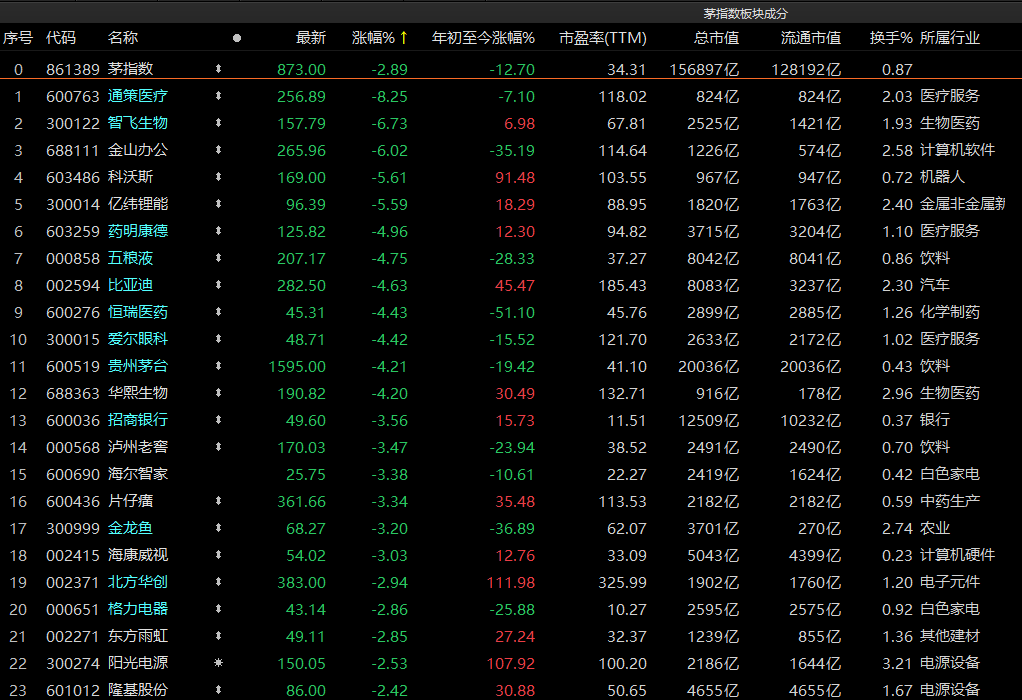Open the 贵州茅台 stock name
Screen dimensions: 1022x700
pos(138,366)
